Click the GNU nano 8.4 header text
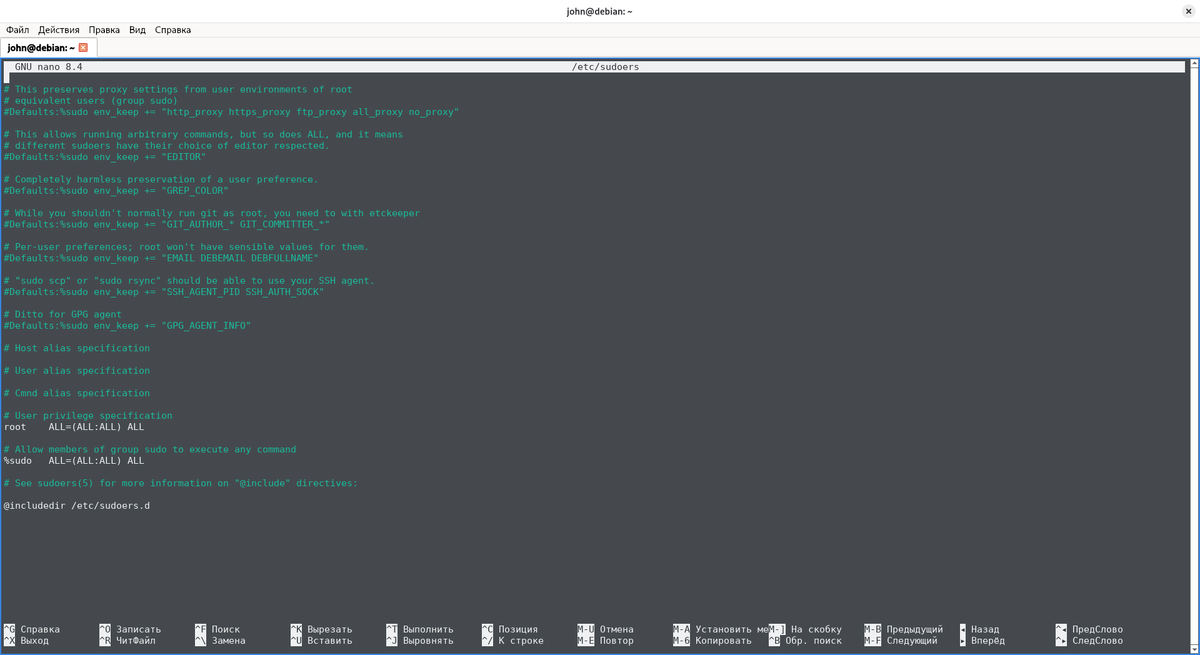This screenshot has width=1200, height=655. (49, 67)
